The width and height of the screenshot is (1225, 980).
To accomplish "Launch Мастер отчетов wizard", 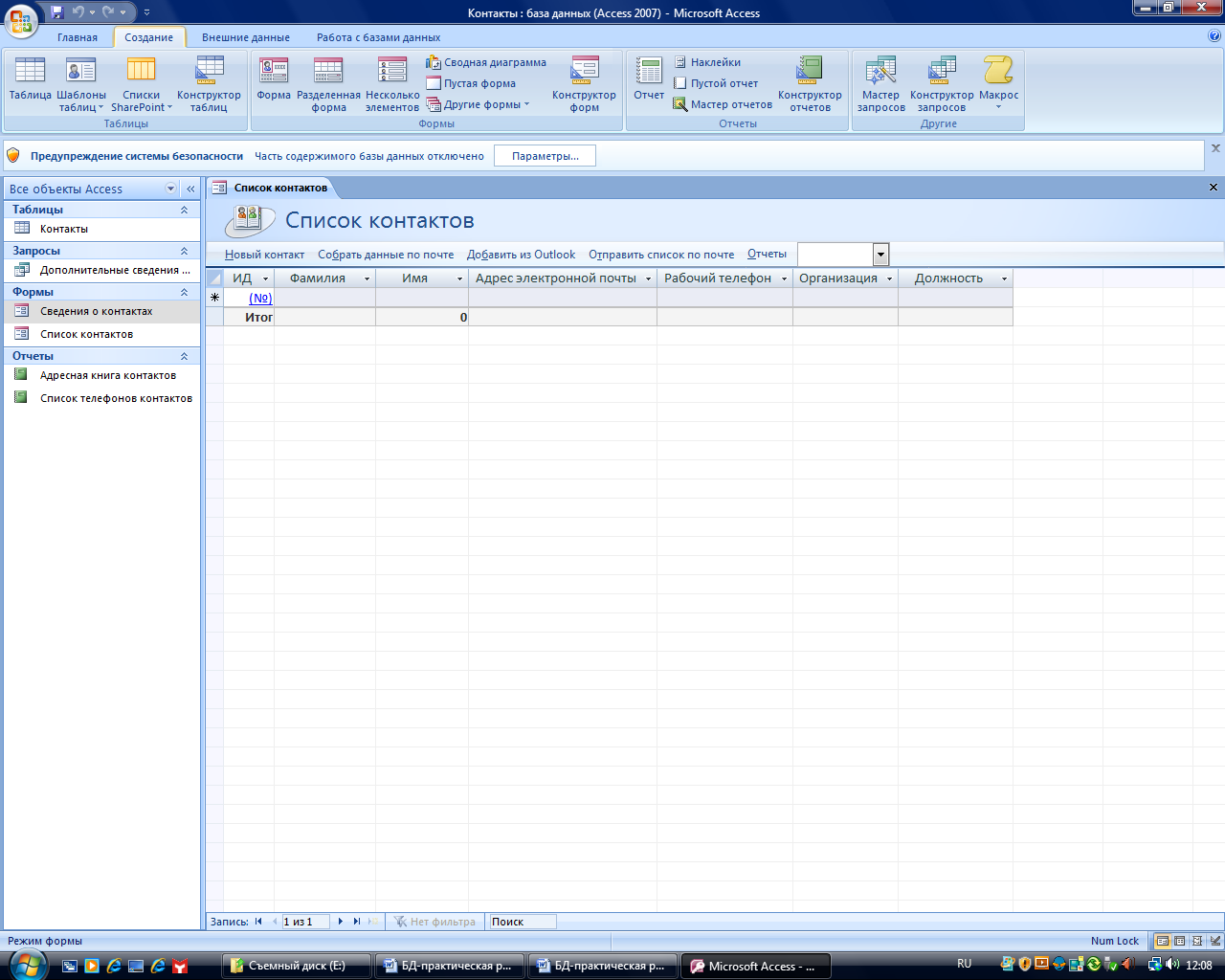I will coord(723,104).
